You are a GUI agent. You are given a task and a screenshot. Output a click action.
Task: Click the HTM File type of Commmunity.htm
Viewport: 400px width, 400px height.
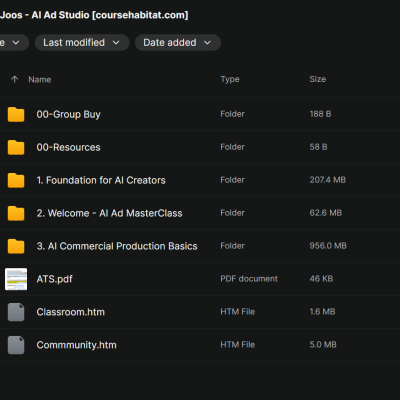point(238,345)
